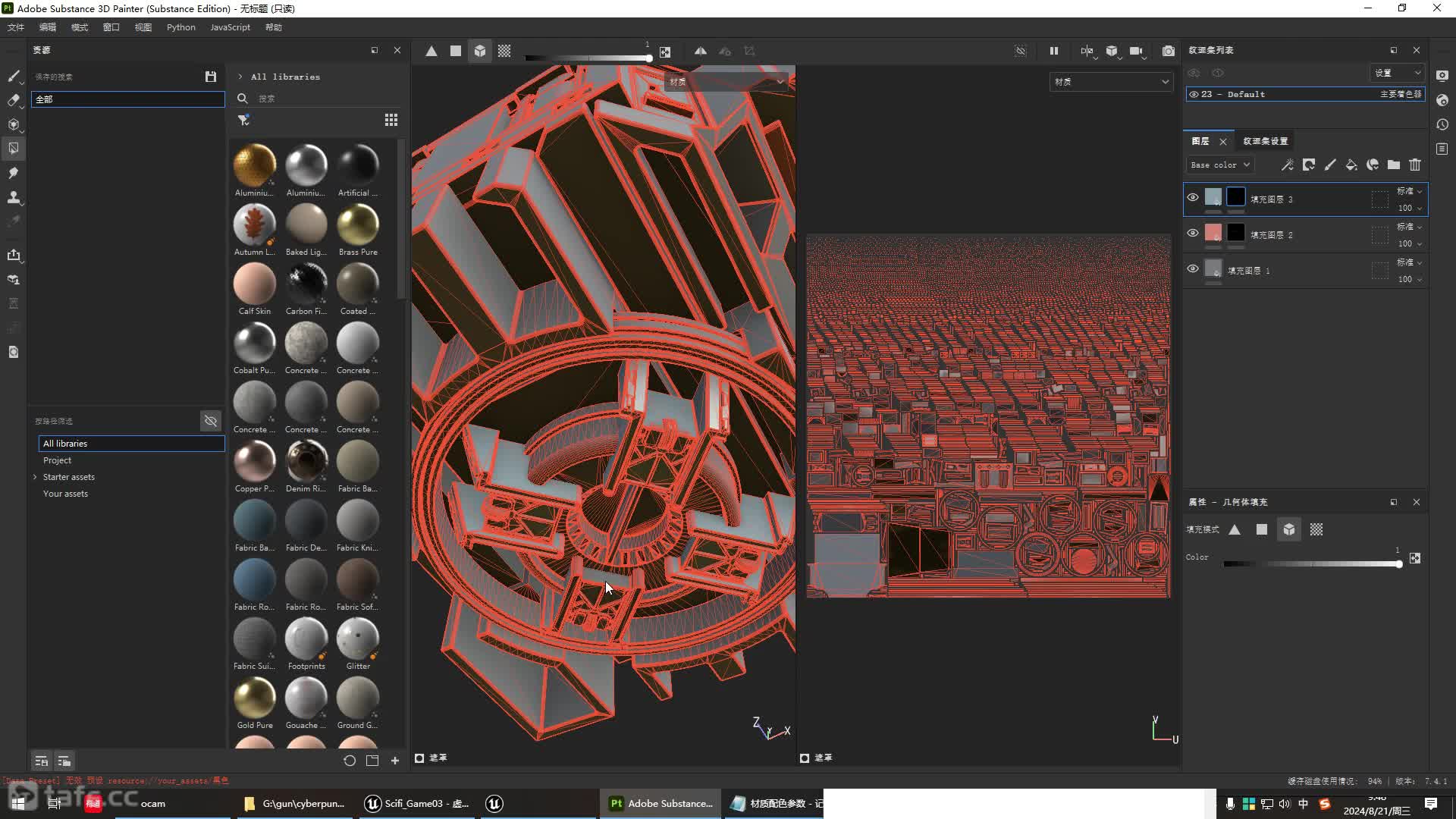
Task: Add smart material icon in layers toolbar
Action: (1373, 165)
